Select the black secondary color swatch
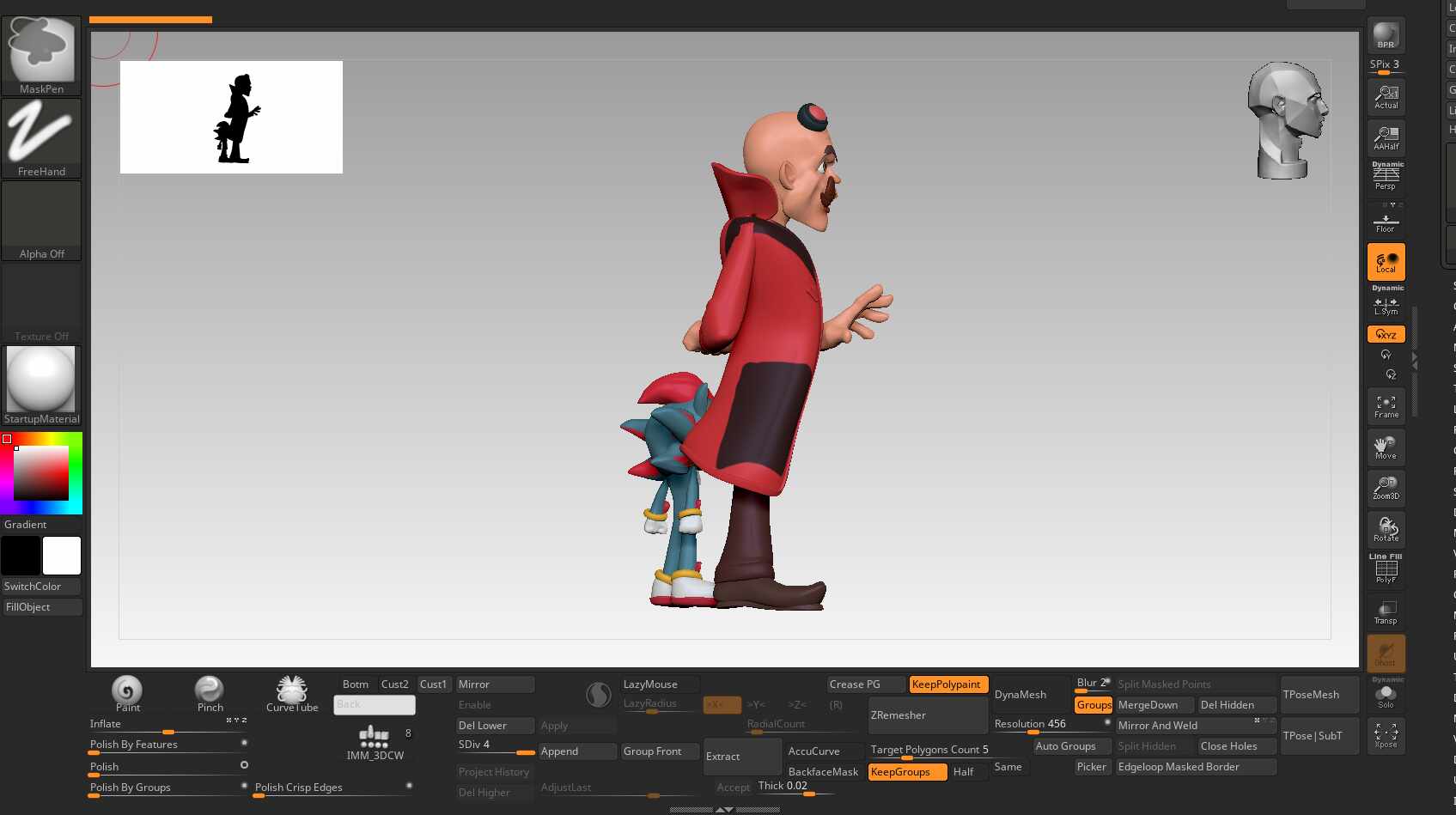Viewport: 1456px width, 815px height. tap(21, 556)
